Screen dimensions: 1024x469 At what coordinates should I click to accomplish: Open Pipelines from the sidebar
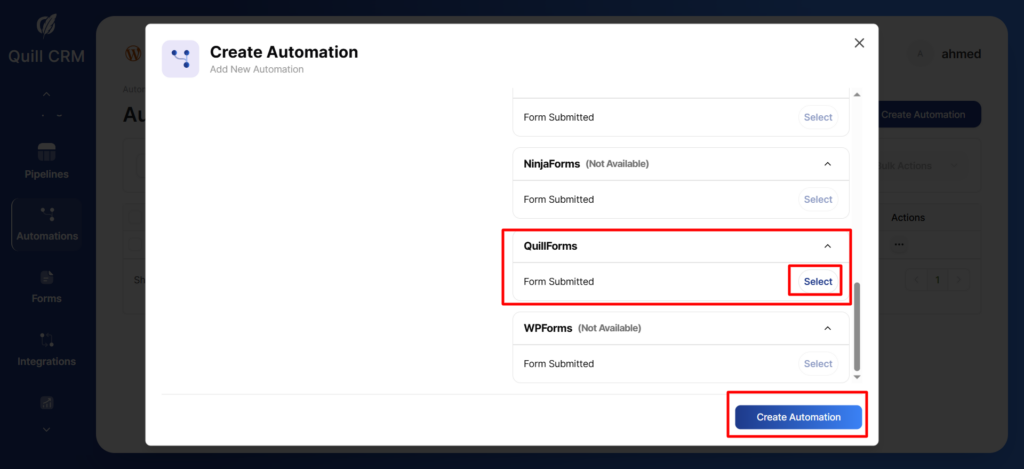pyautogui.click(x=46, y=153)
